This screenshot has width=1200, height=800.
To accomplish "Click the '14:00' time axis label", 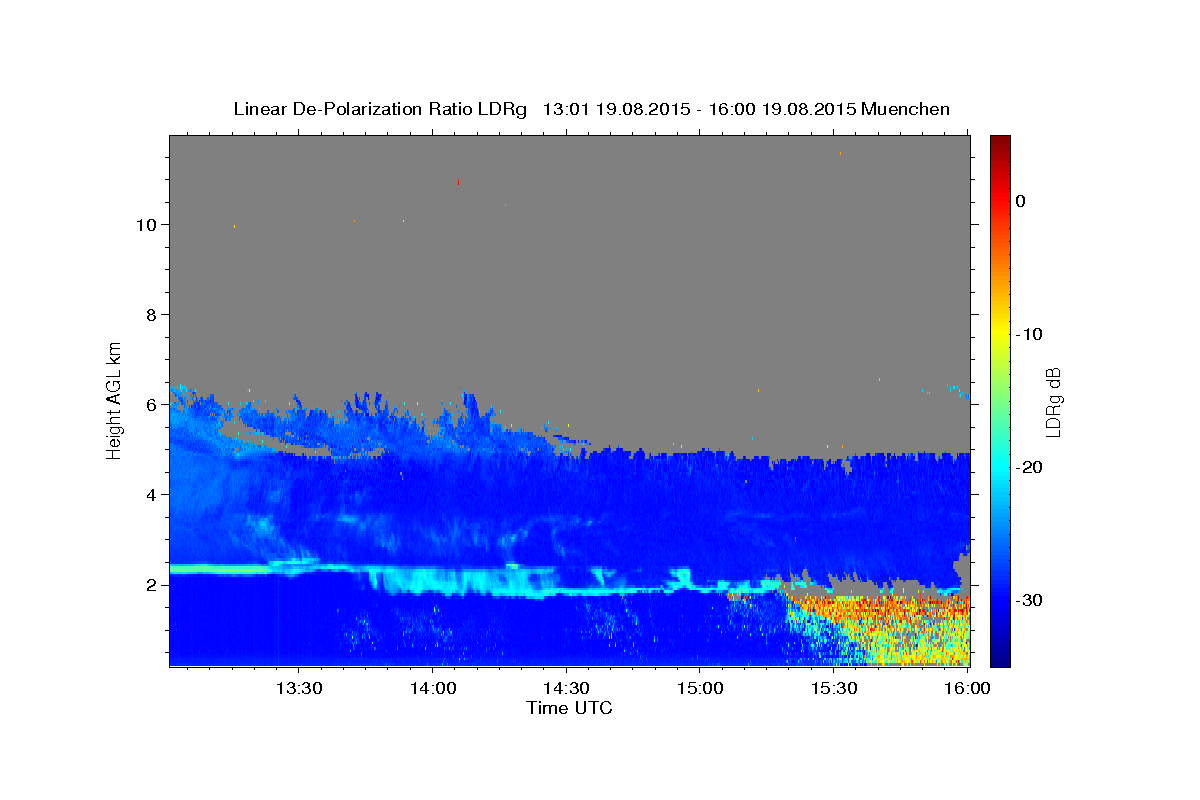I will click(x=432, y=688).
